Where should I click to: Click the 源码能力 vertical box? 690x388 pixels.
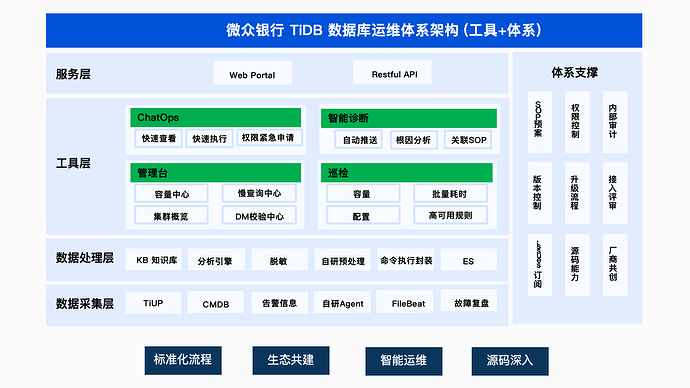[577, 265]
